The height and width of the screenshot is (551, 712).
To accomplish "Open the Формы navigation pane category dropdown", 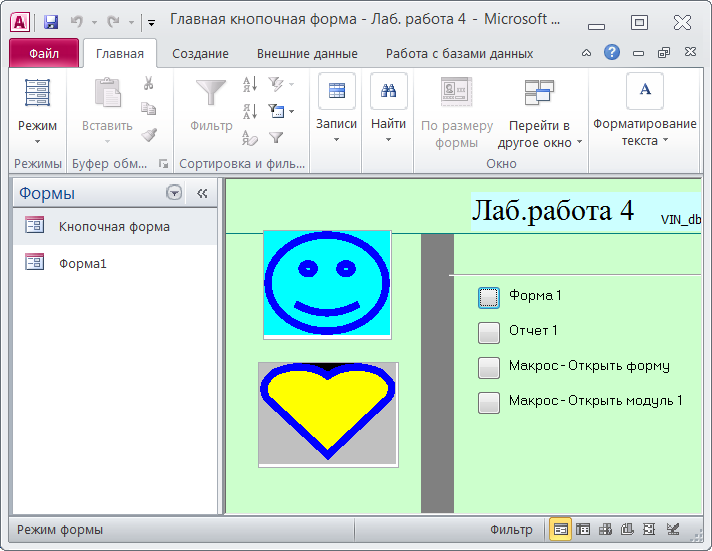I will (175, 194).
